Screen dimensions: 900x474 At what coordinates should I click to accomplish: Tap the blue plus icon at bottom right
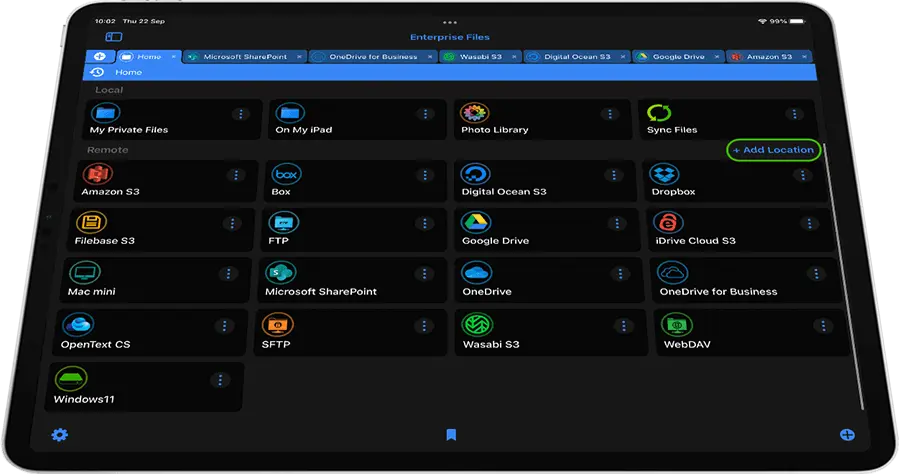click(x=847, y=435)
